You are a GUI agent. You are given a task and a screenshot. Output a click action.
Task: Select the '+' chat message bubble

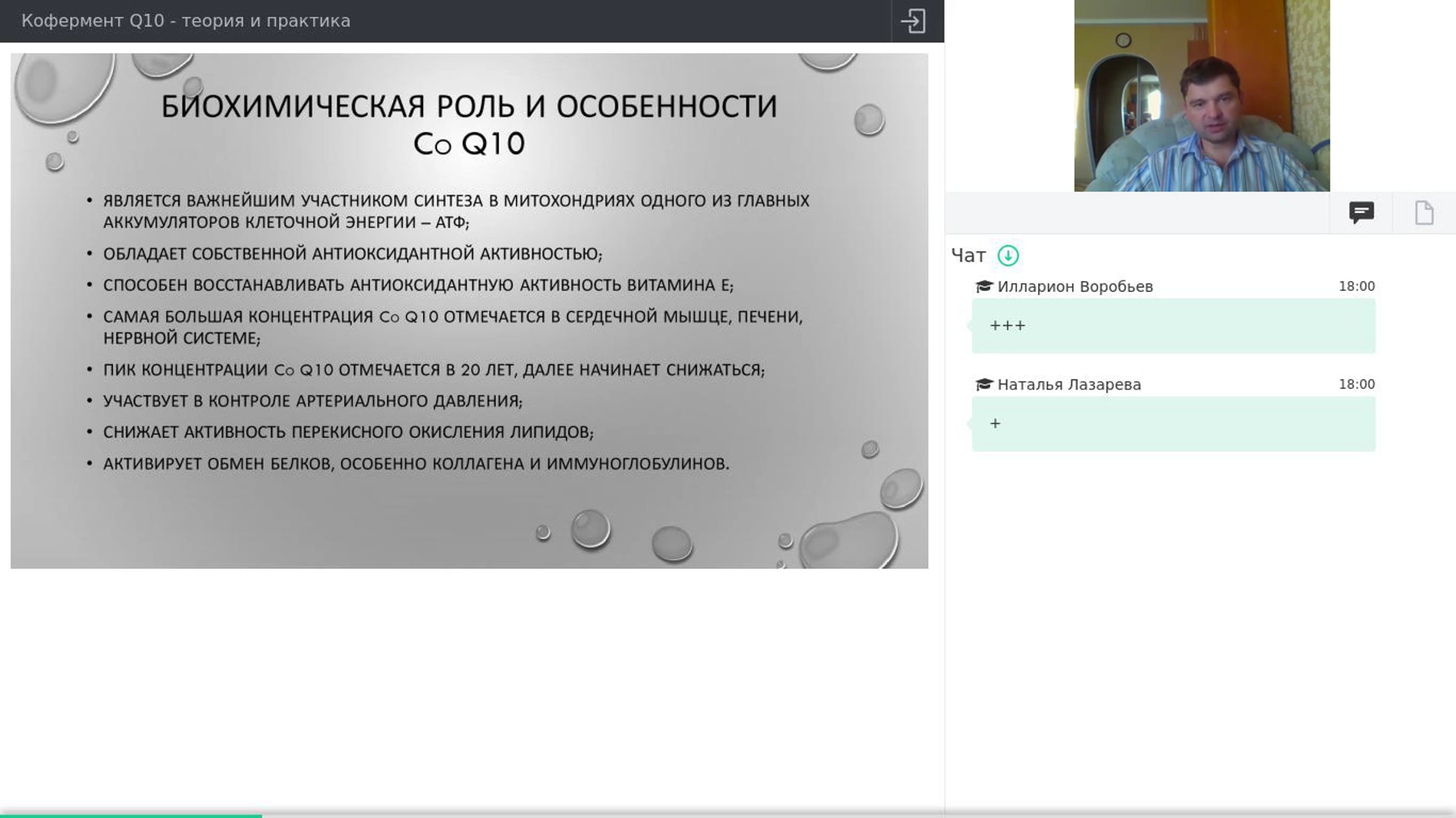click(x=1173, y=424)
